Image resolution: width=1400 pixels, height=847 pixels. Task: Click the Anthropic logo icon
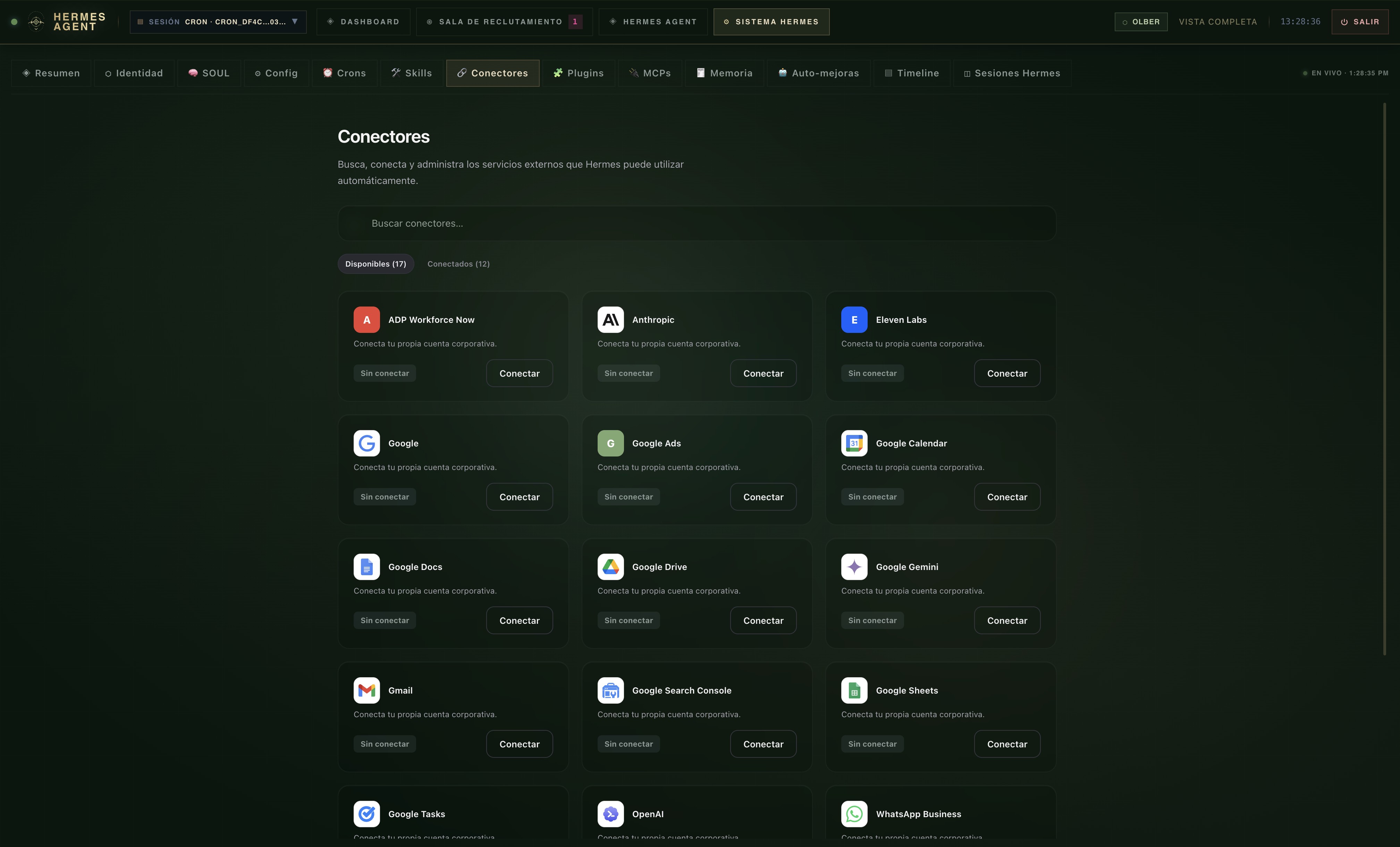(610, 319)
